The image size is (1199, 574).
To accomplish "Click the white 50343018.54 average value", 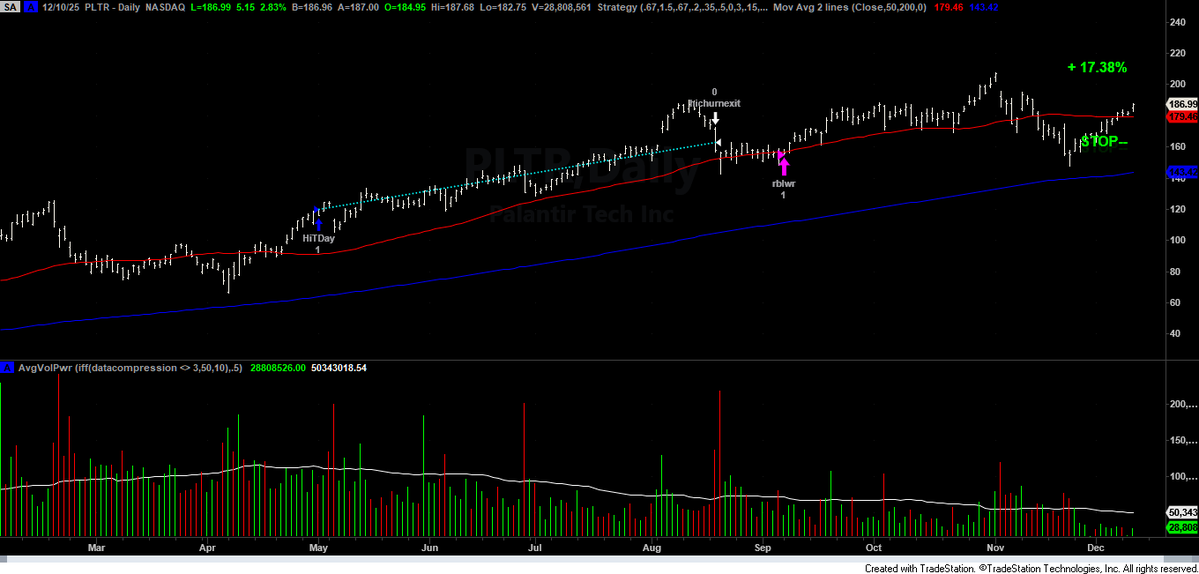I will (x=339, y=368).
